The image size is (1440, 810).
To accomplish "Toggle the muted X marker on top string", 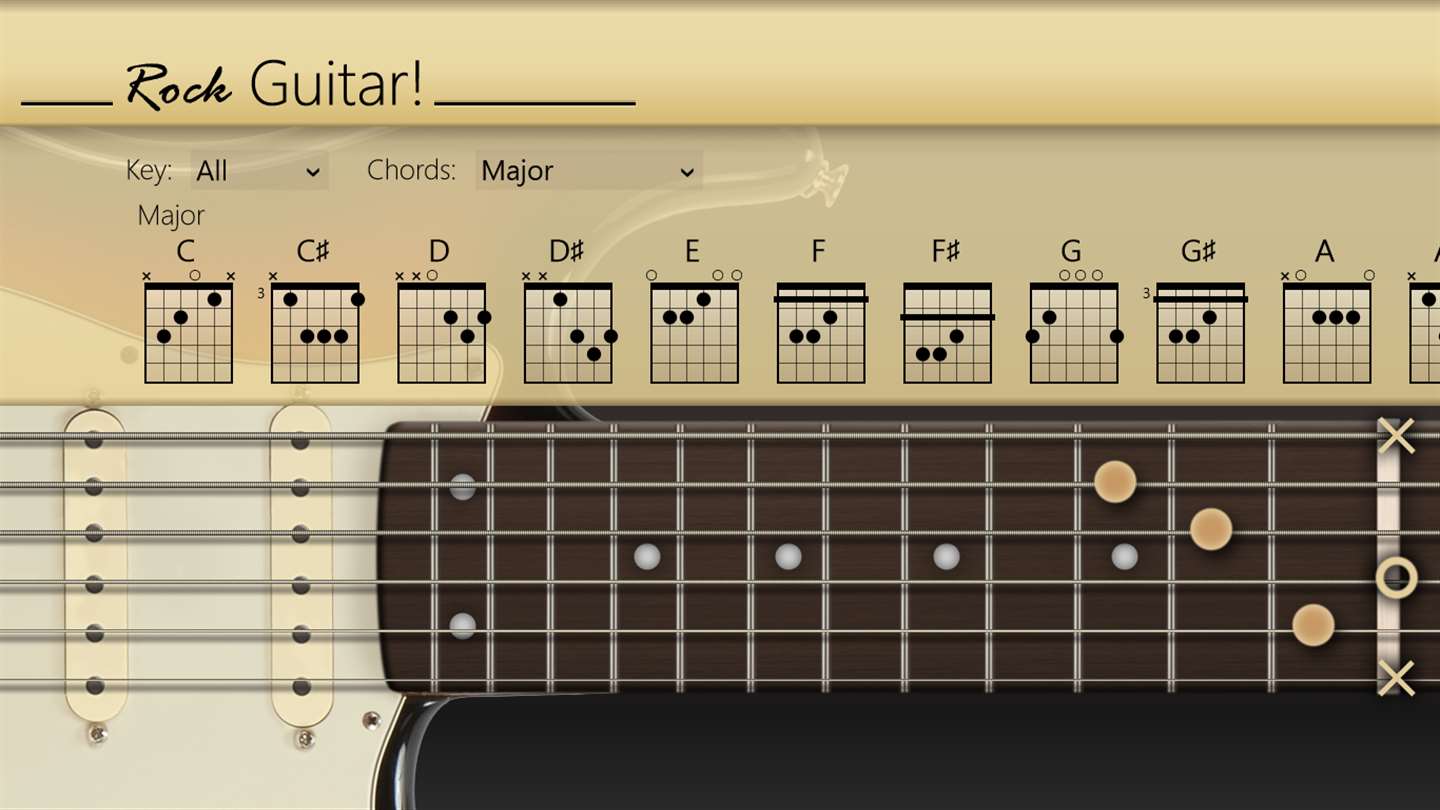I will click(x=1396, y=436).
